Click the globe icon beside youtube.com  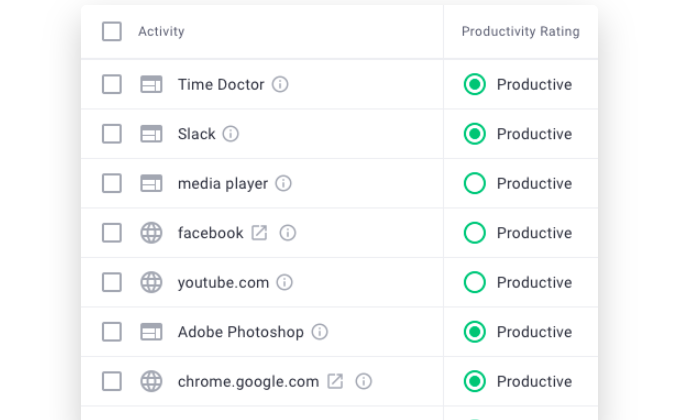click(151, 283)
